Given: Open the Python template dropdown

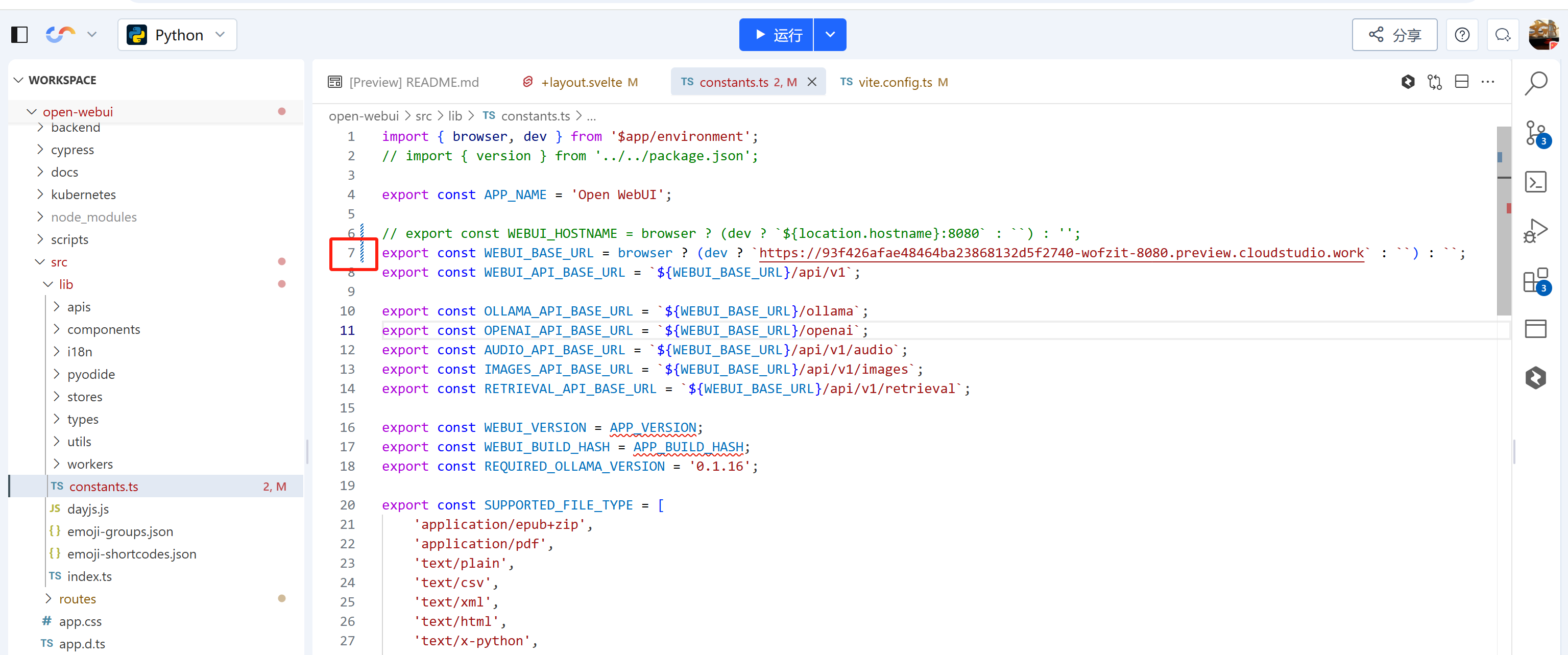Looking at the screenshot, I should click(x=177, y=35).
